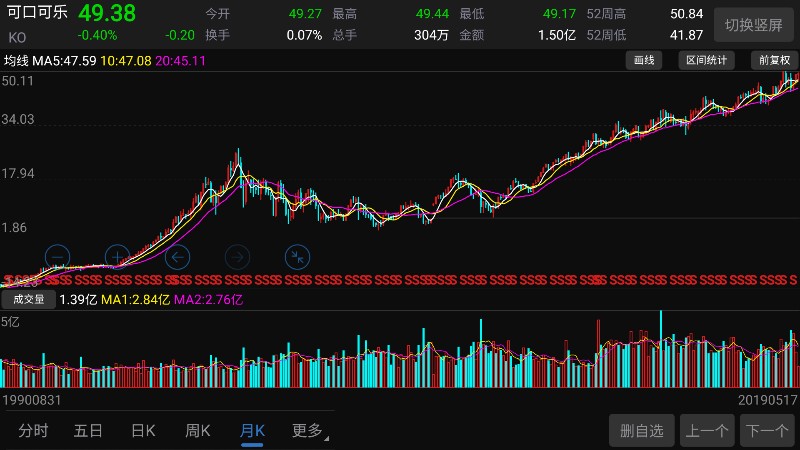Image resolution: width=800 pixels, height=450 pixels.
Task: Select the 周K chart tab
Action: (198, 431)
